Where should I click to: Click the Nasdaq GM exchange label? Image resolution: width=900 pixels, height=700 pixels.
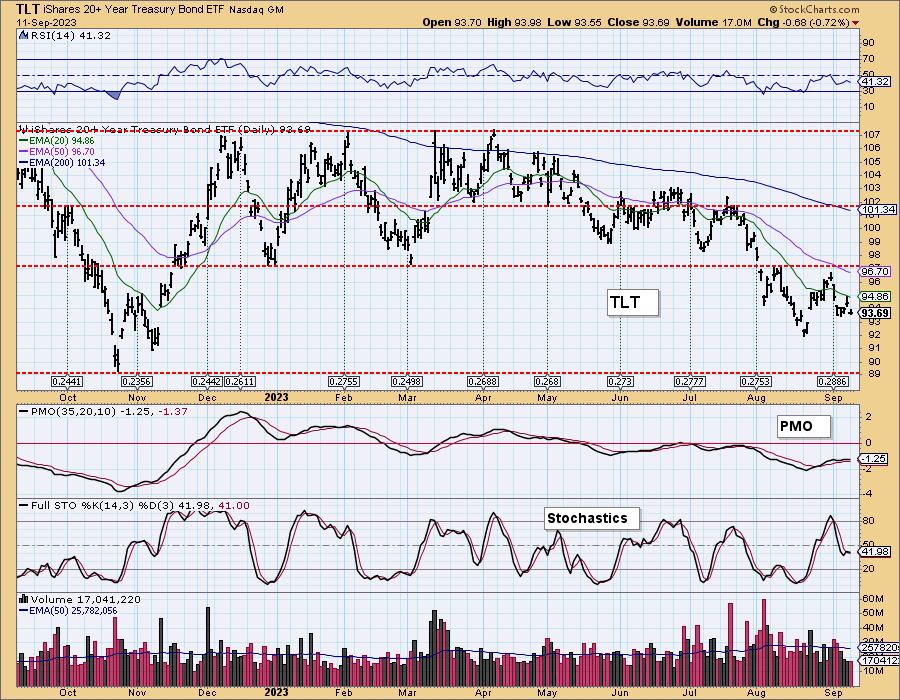point(256,10)
